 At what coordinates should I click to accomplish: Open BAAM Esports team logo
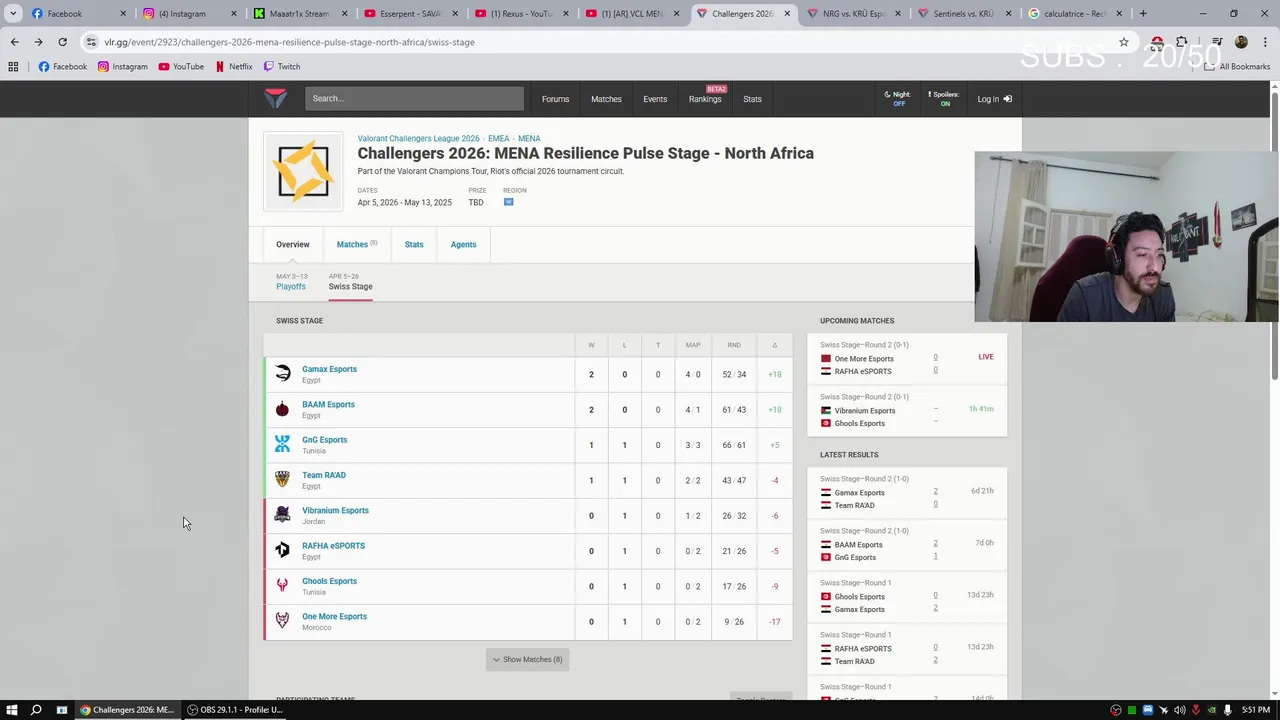[282, 409]
